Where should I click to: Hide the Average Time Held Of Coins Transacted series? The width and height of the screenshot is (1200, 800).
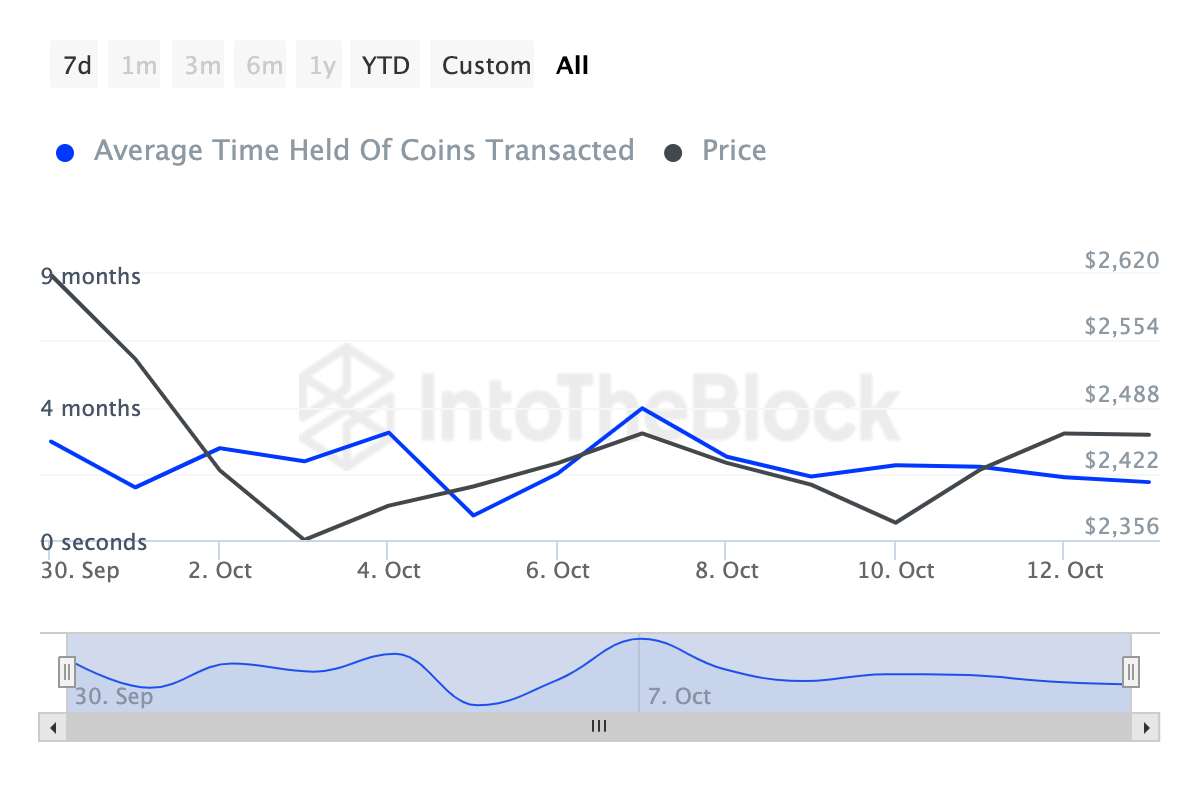pyautogui.click(x=364, y=151)
